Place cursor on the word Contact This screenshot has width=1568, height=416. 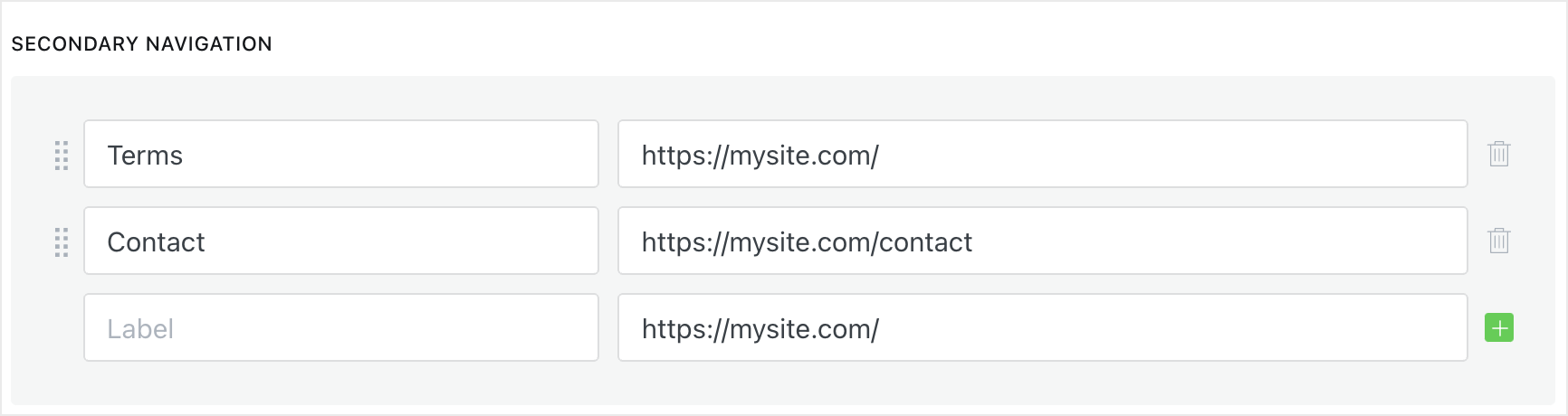(156, 242)
